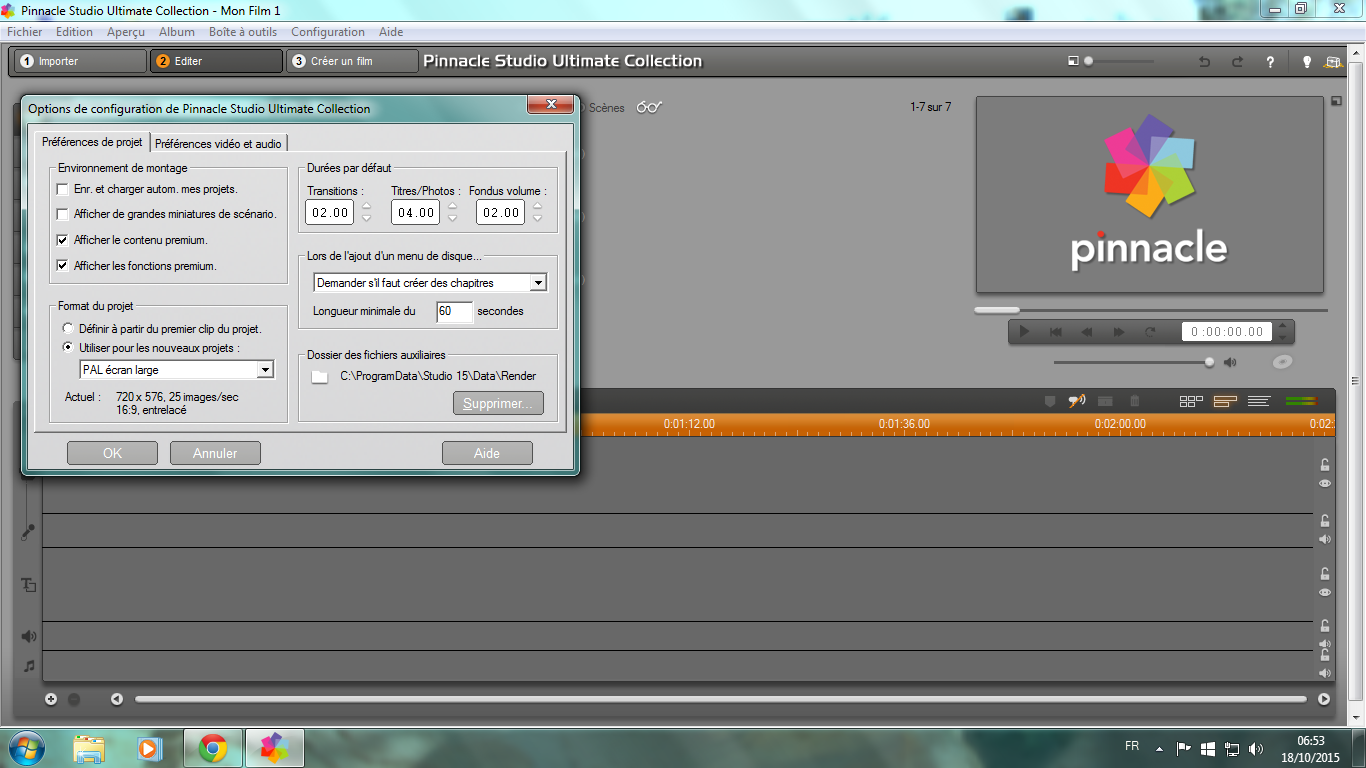Click the folder icon for the Render path
1366x768 pixels.
pyautogui.click(x=319, y=377)
